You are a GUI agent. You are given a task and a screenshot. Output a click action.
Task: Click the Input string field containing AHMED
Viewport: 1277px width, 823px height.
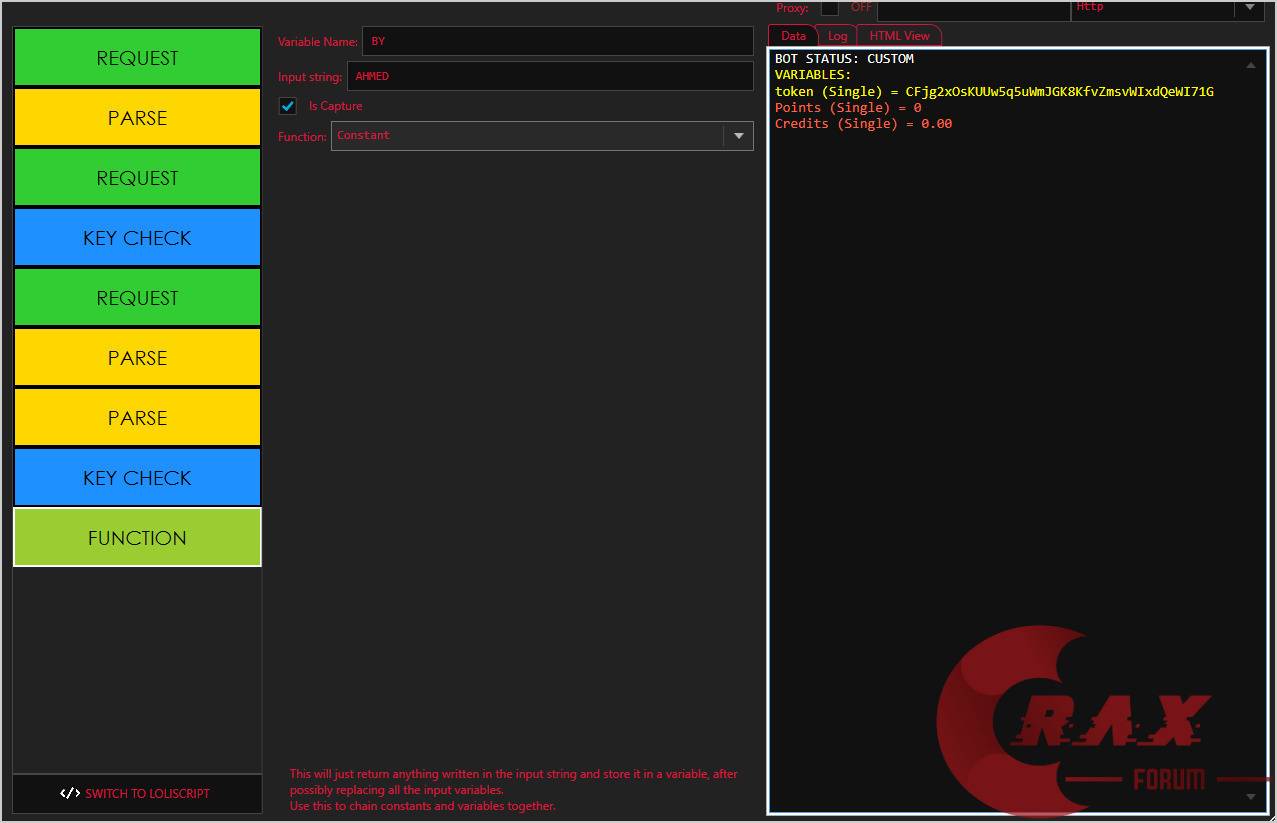(550, 75)
